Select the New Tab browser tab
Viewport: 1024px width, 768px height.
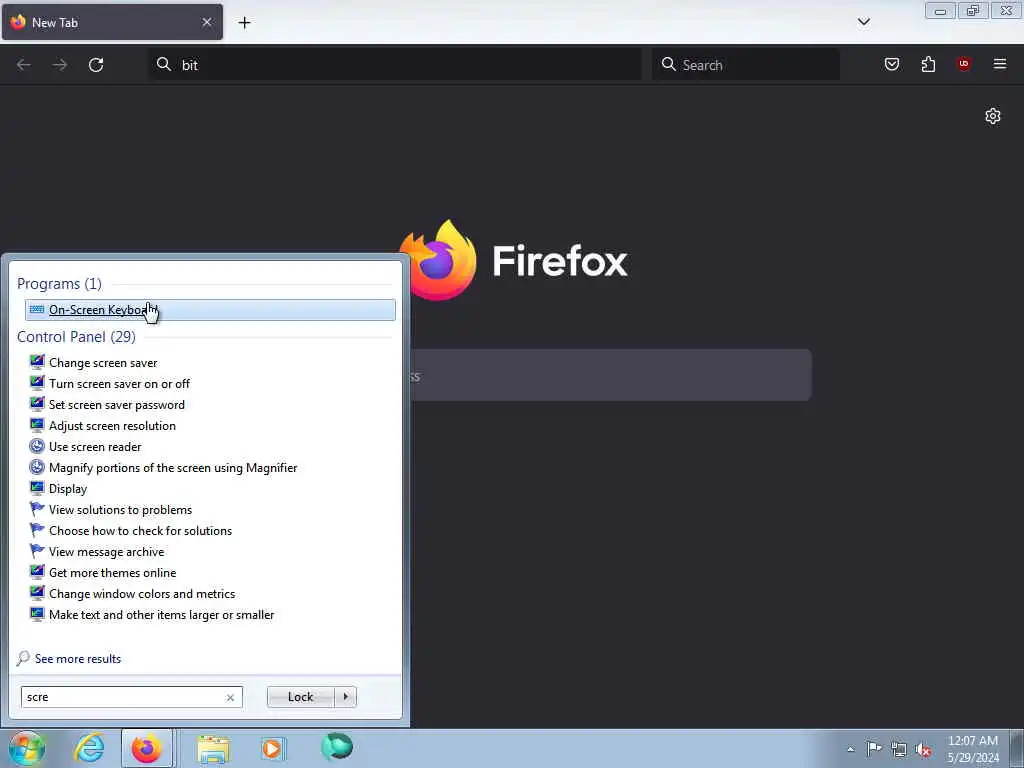point(112,22)
